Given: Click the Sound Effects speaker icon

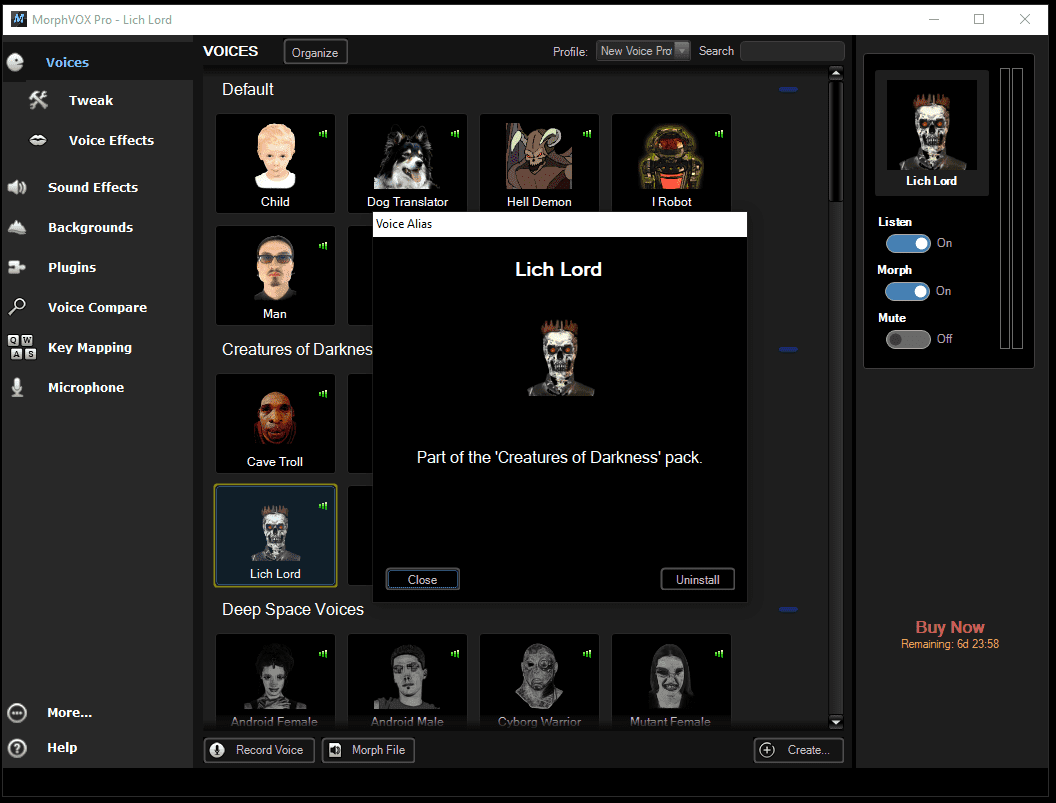Looking at the screenshot, I should [17, 187].
